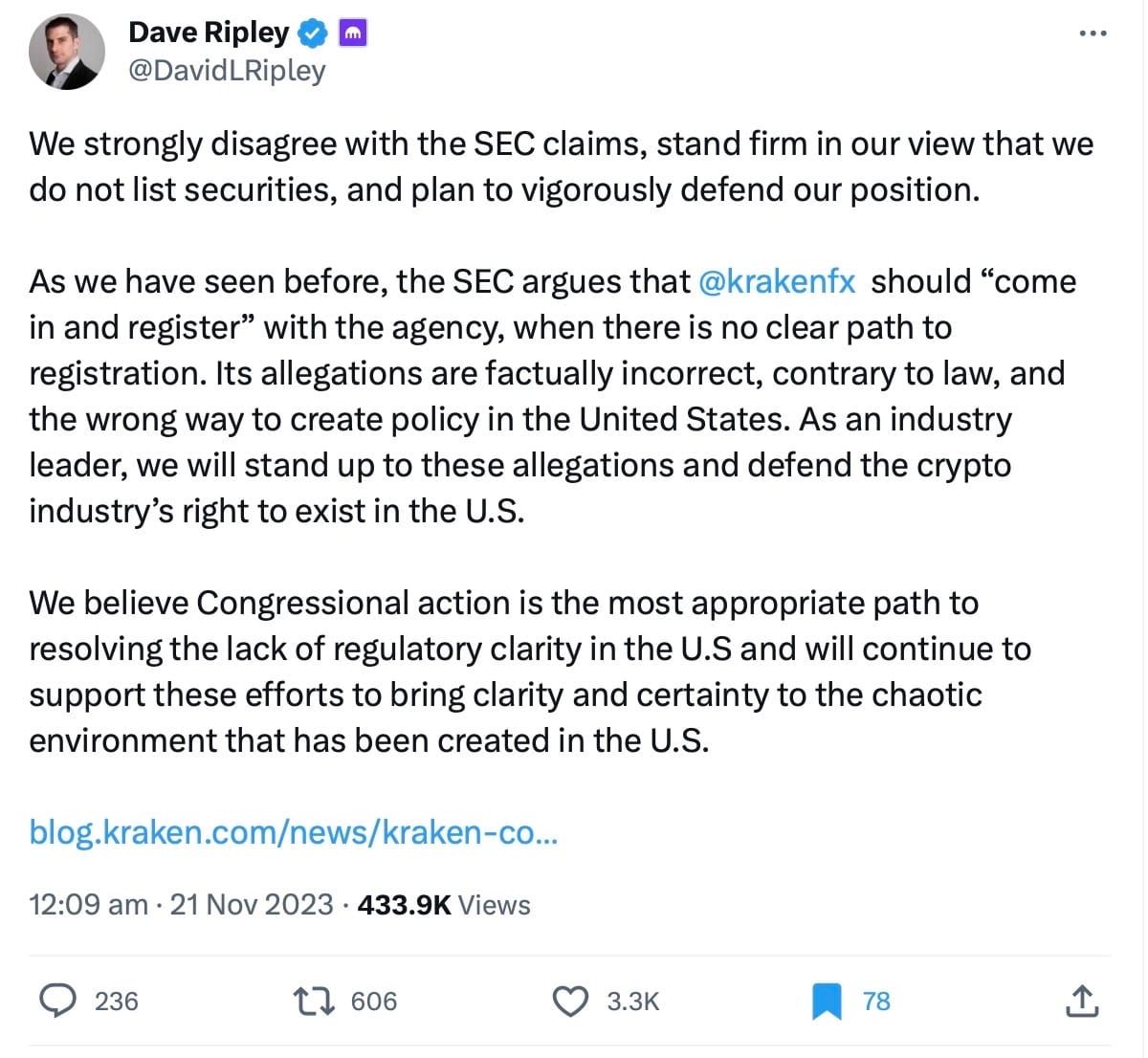This screenshot has height=1058, width=1148.
Task: Click the Dave Ripley display name
Action: [209, 33]
